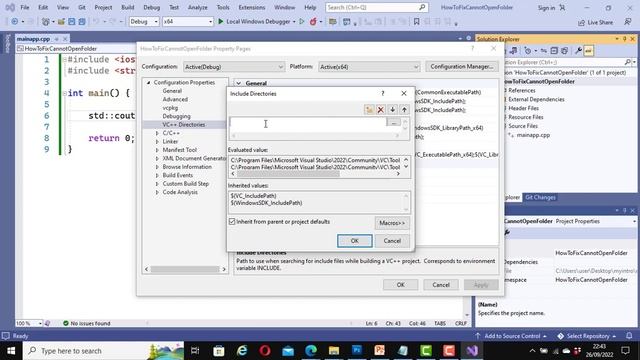The image size is (640, 360).
Task: Open the Build menu
Action: point(128,7)
